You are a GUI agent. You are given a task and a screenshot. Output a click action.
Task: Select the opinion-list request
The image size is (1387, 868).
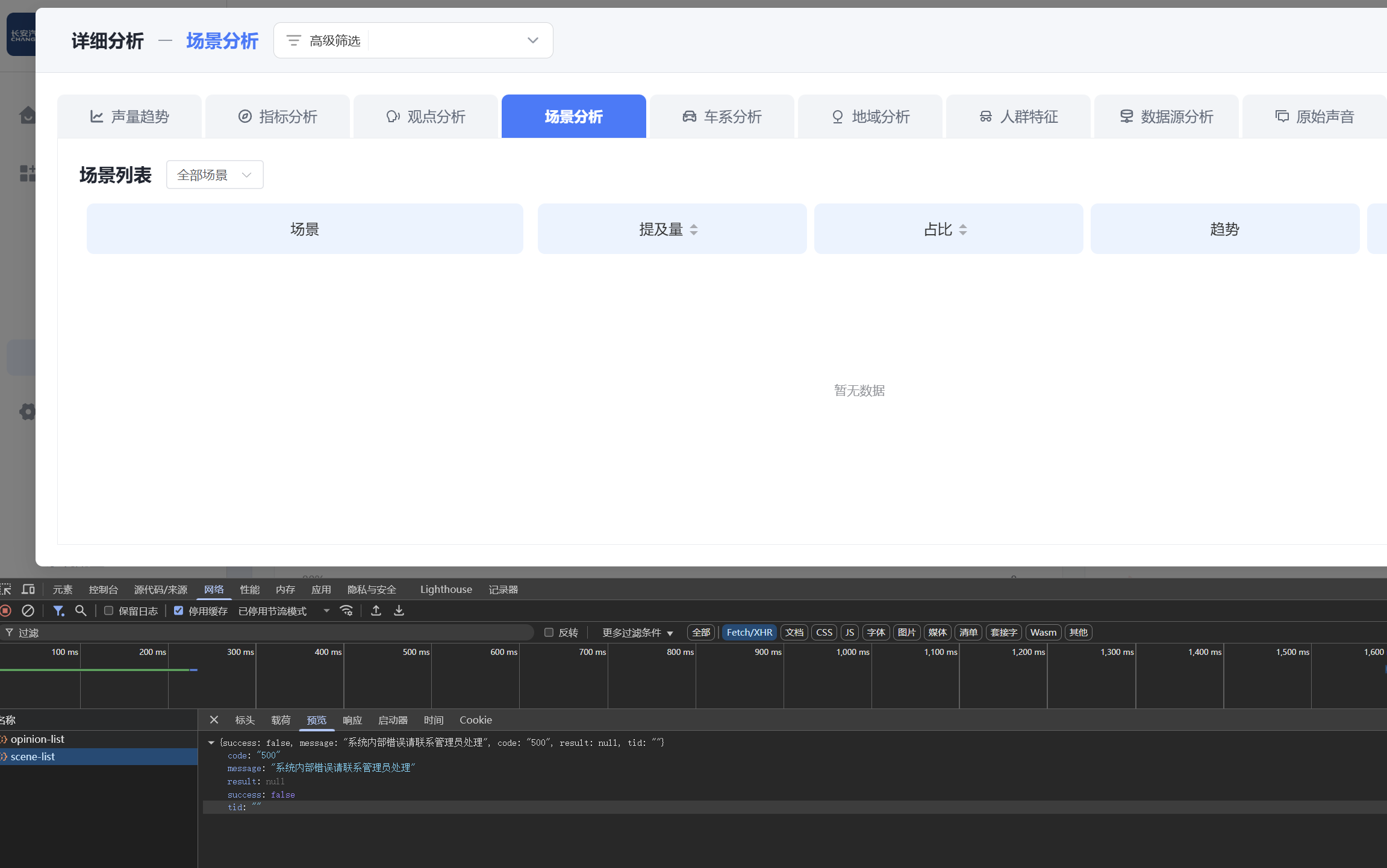[x=37, y=739]
